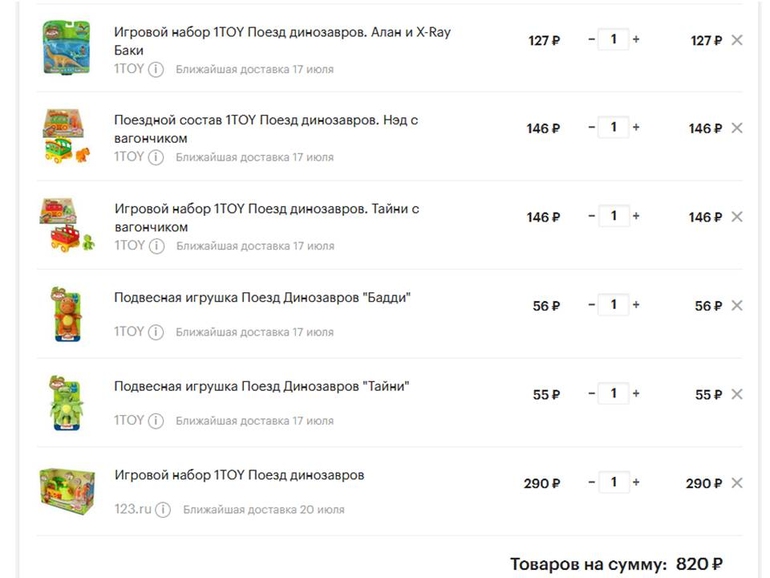The image size is (770, 578).
Task: Increase quantity of Тайни с вагончиком set
Action: click(636, 216)
